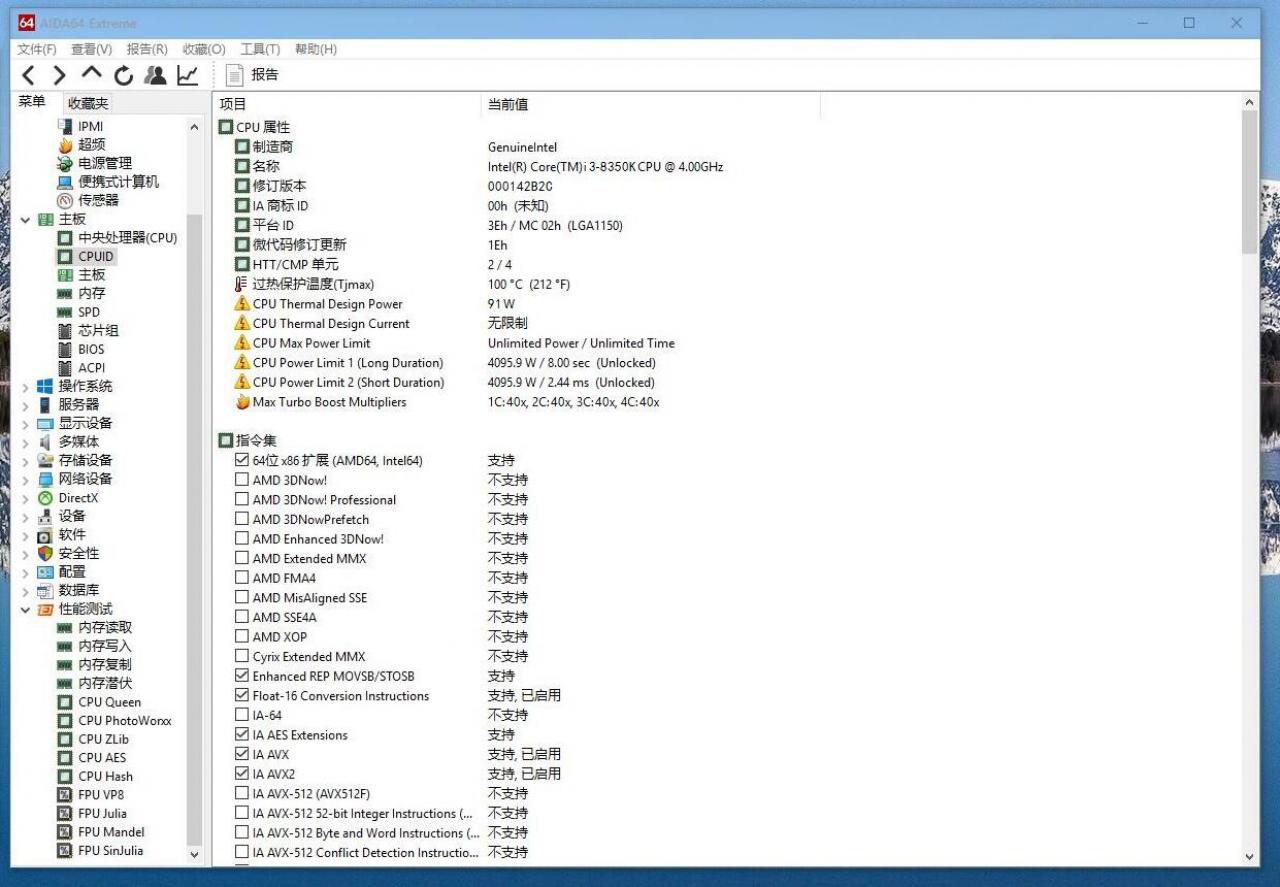Collapse the 主板 tree node
Screen dimensions: 1280x887
click(25, 219)
